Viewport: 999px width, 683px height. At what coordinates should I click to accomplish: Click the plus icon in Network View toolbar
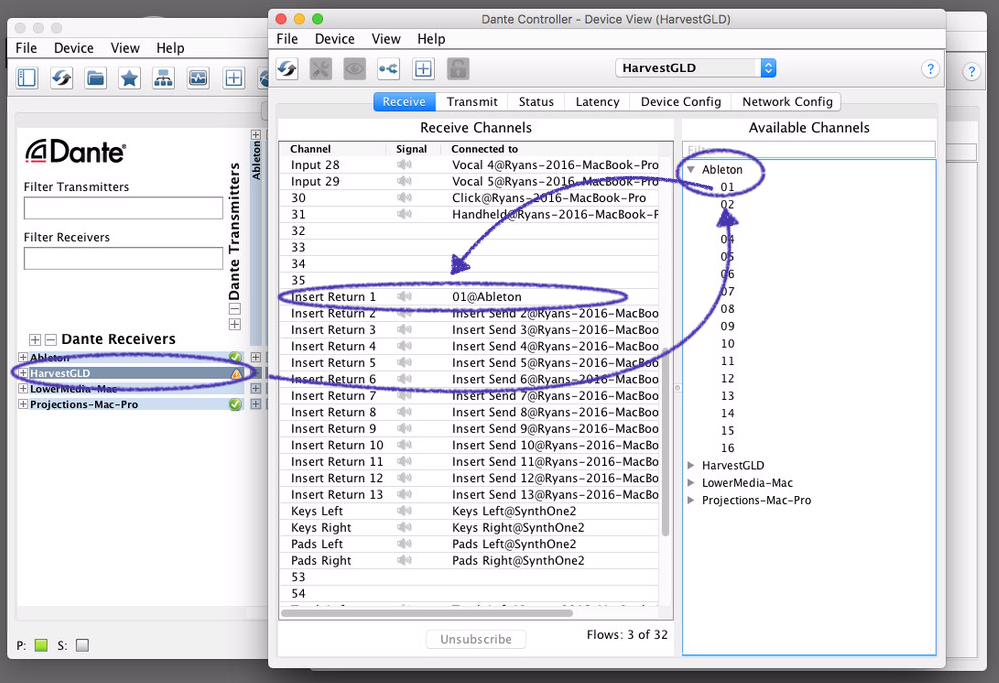pos(234,78)
